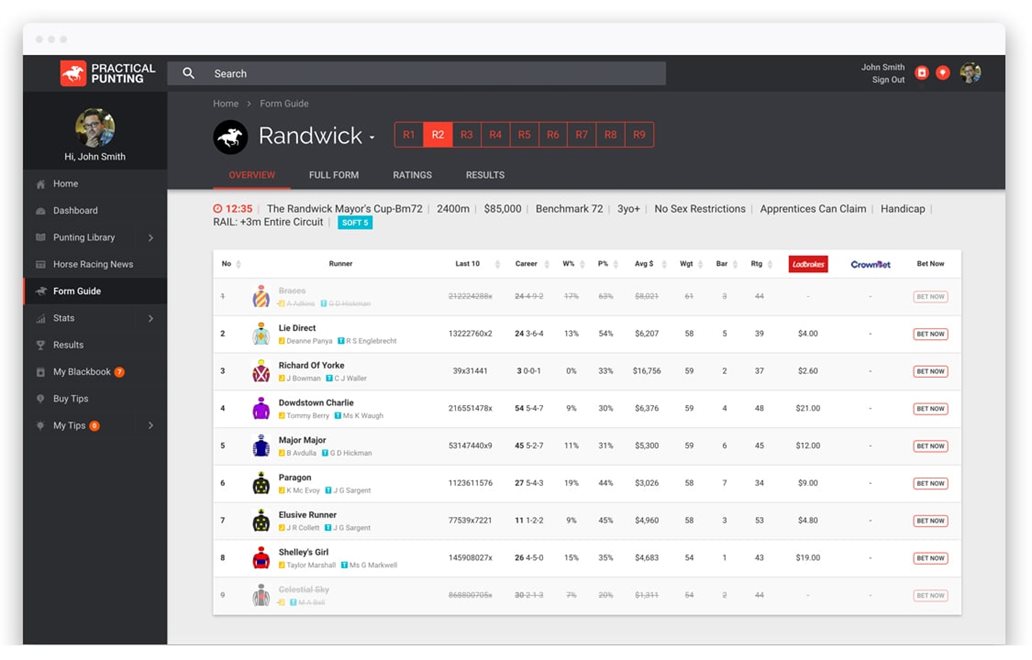Switch to the Full Form tab

pyautogui.click(x=334, y=175)
